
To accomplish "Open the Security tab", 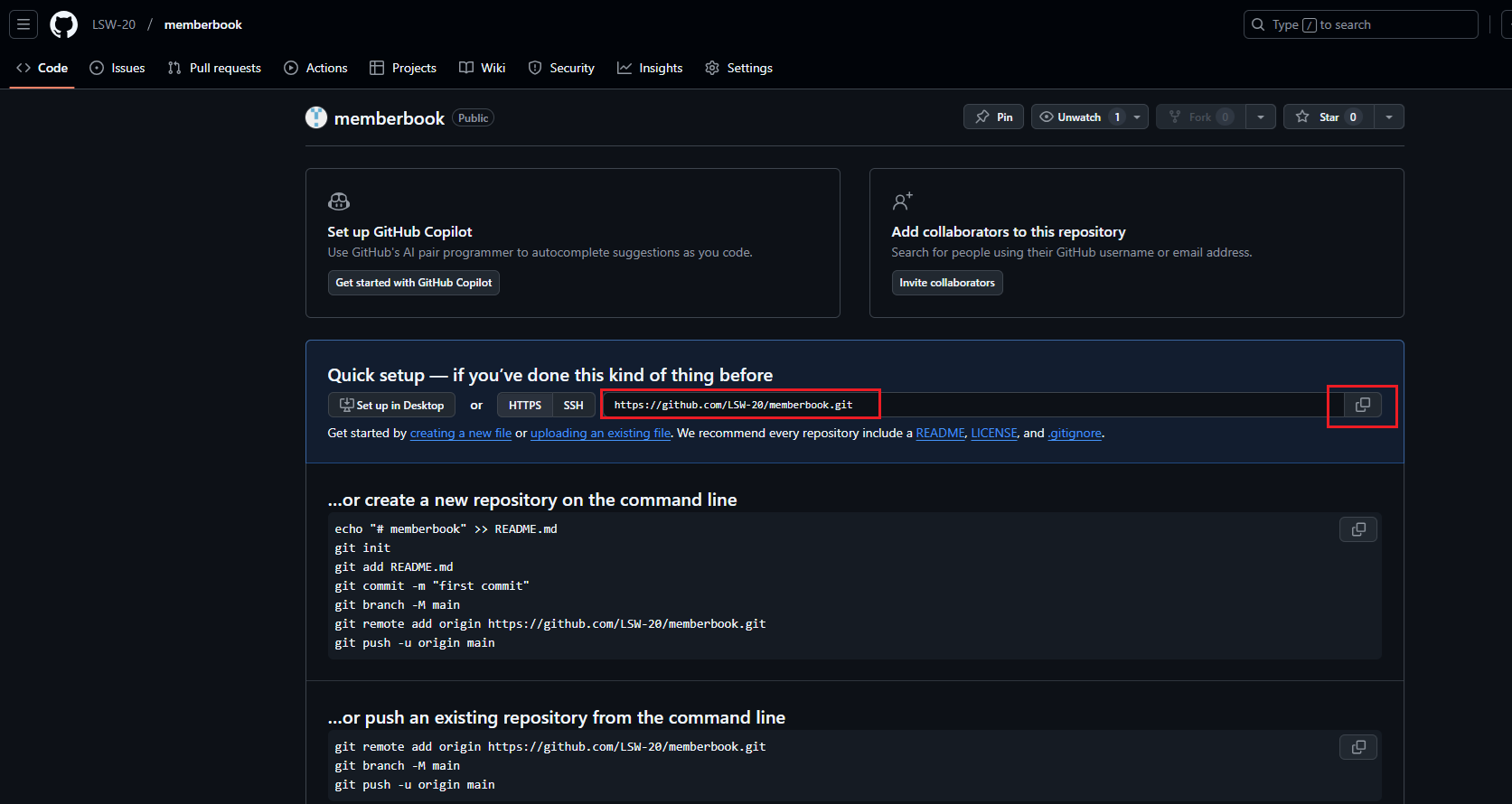I will tap(561, 68).
